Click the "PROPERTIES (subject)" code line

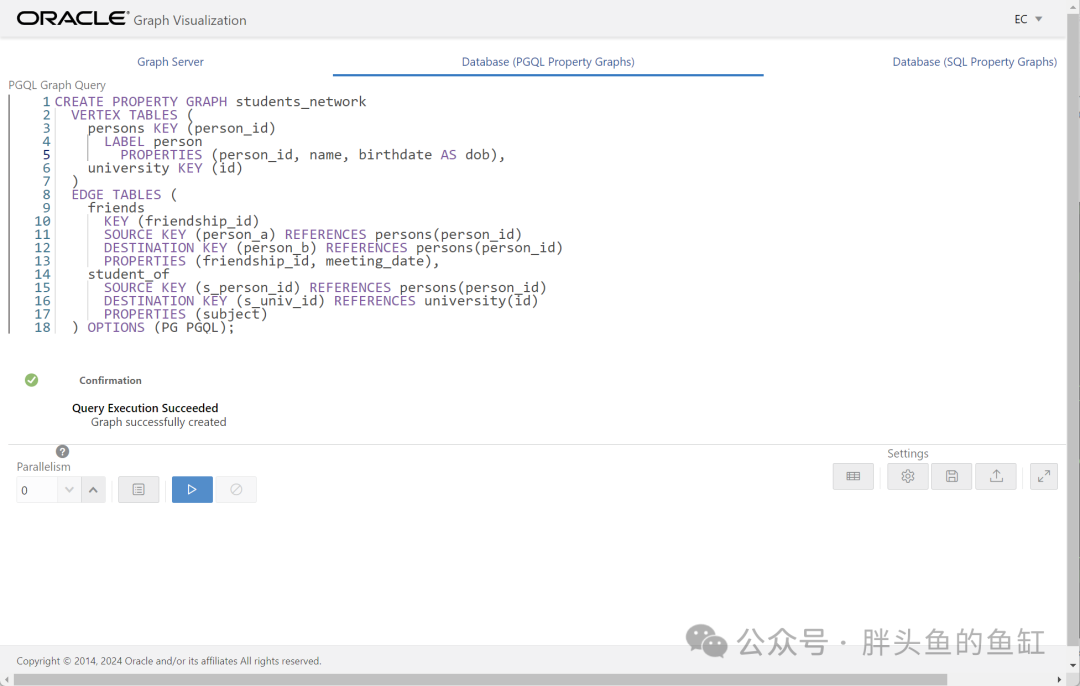coord(186,314)
